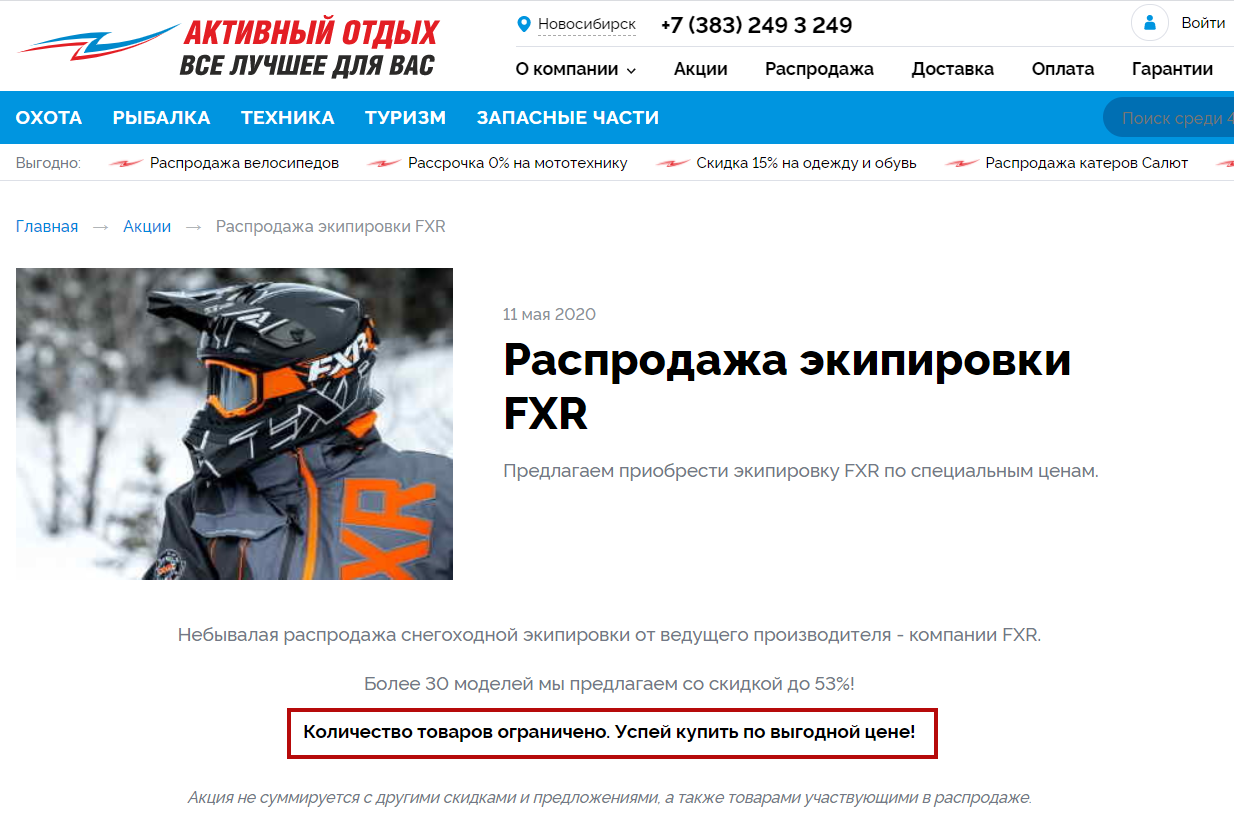Image resolution: width=1234 pixels, height=824 pixels.
Task: Click the lightning icon before Скидка 15%
Action: pos(672,163)
